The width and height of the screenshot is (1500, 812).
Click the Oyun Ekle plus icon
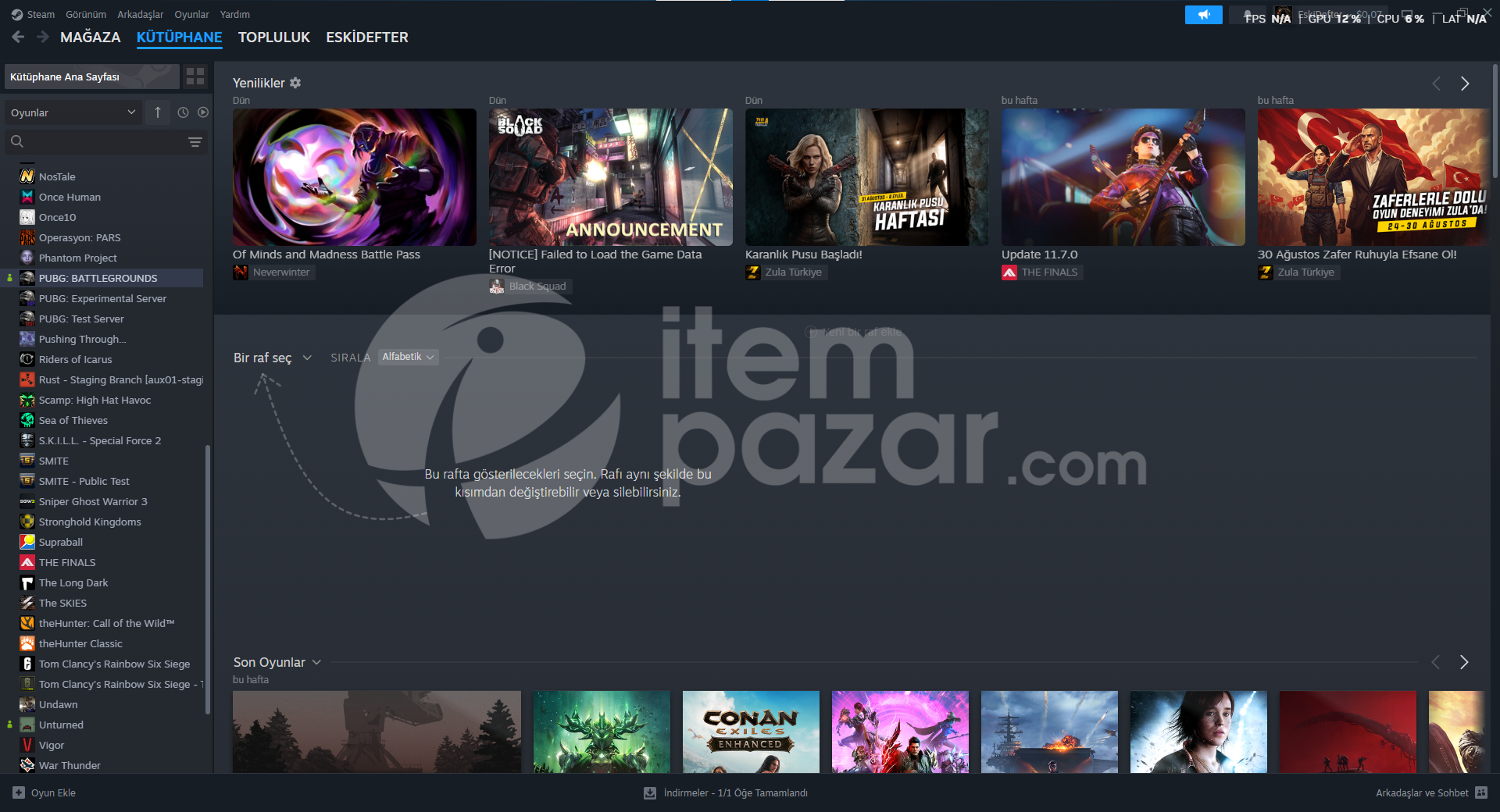[19, 792]
